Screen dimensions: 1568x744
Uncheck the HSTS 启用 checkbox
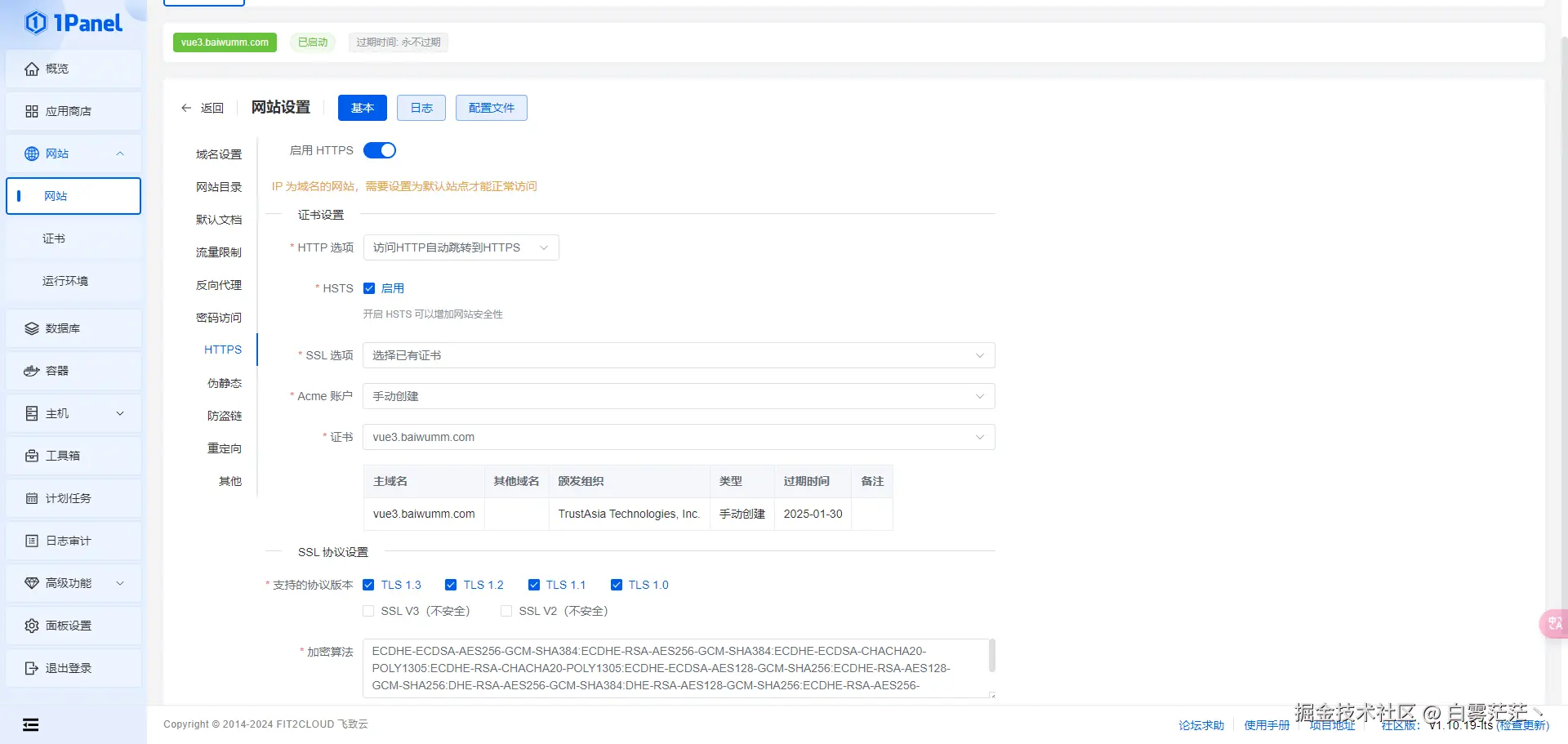[x=369, y=288]
